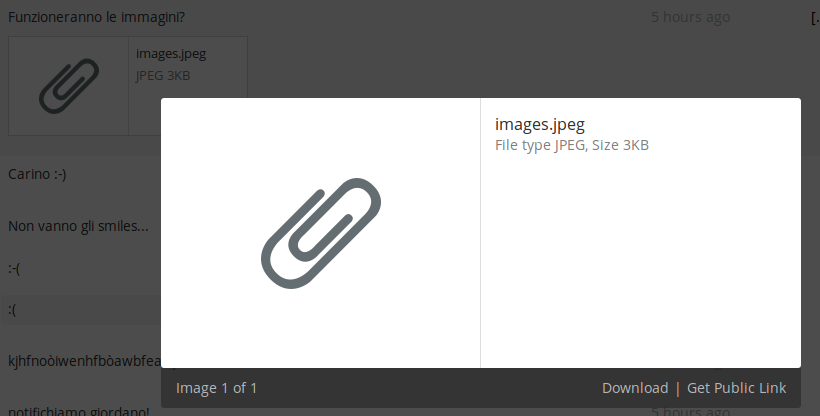Click the 5 hours ago timestamp on the last message
The image size is (820, 416).
click(690, 411)
